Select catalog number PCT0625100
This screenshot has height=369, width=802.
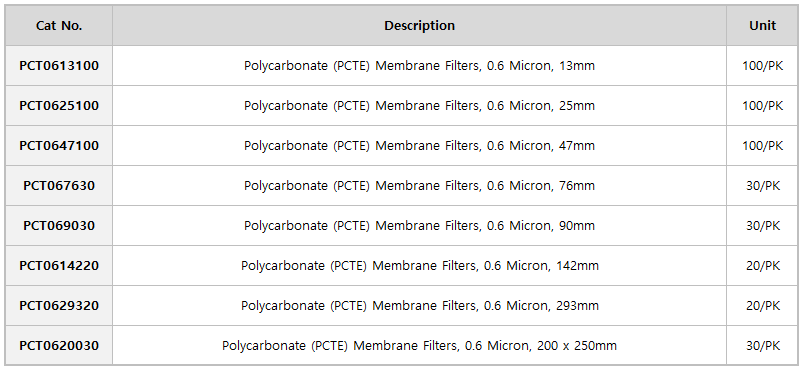coord(59,105)
